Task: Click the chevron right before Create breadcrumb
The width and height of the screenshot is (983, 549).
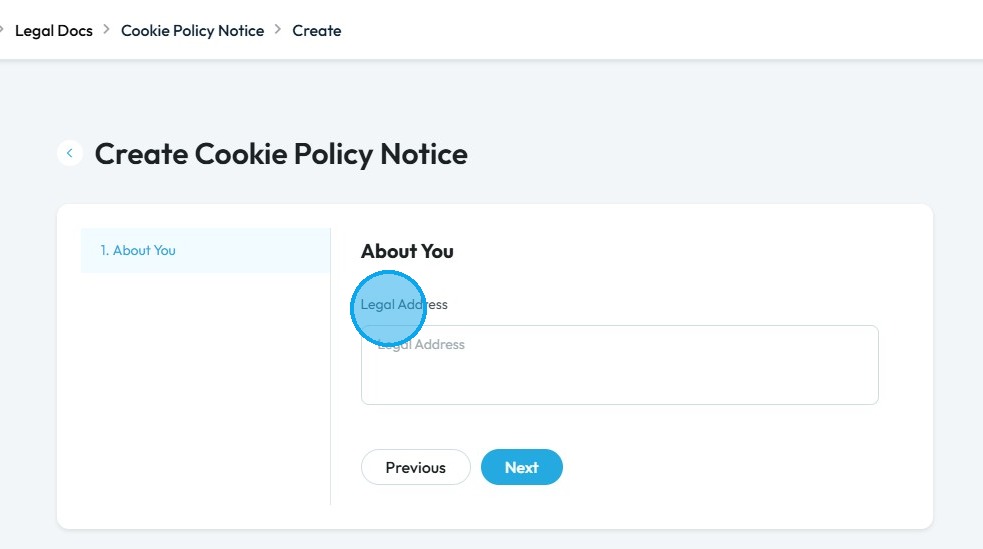Action: [x=278, y=30]
